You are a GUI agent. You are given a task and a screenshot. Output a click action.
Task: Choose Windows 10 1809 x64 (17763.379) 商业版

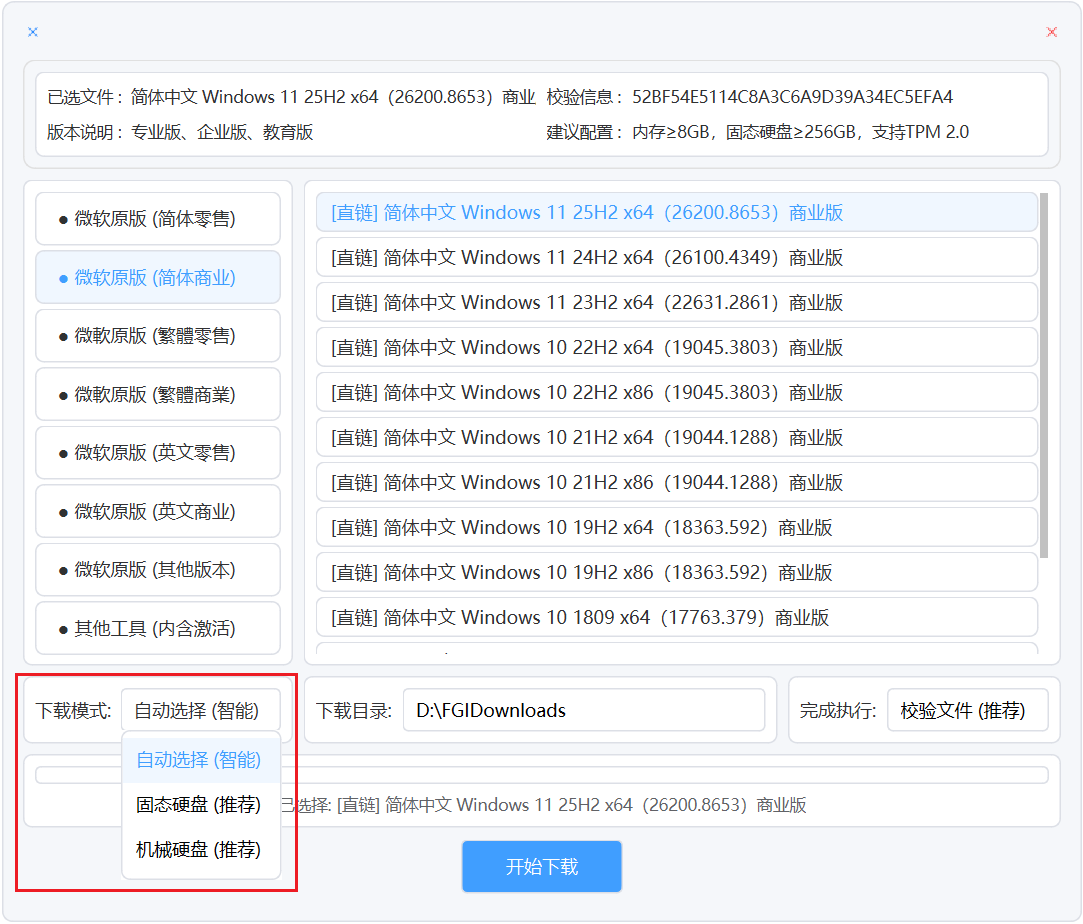tap(677, 617)
